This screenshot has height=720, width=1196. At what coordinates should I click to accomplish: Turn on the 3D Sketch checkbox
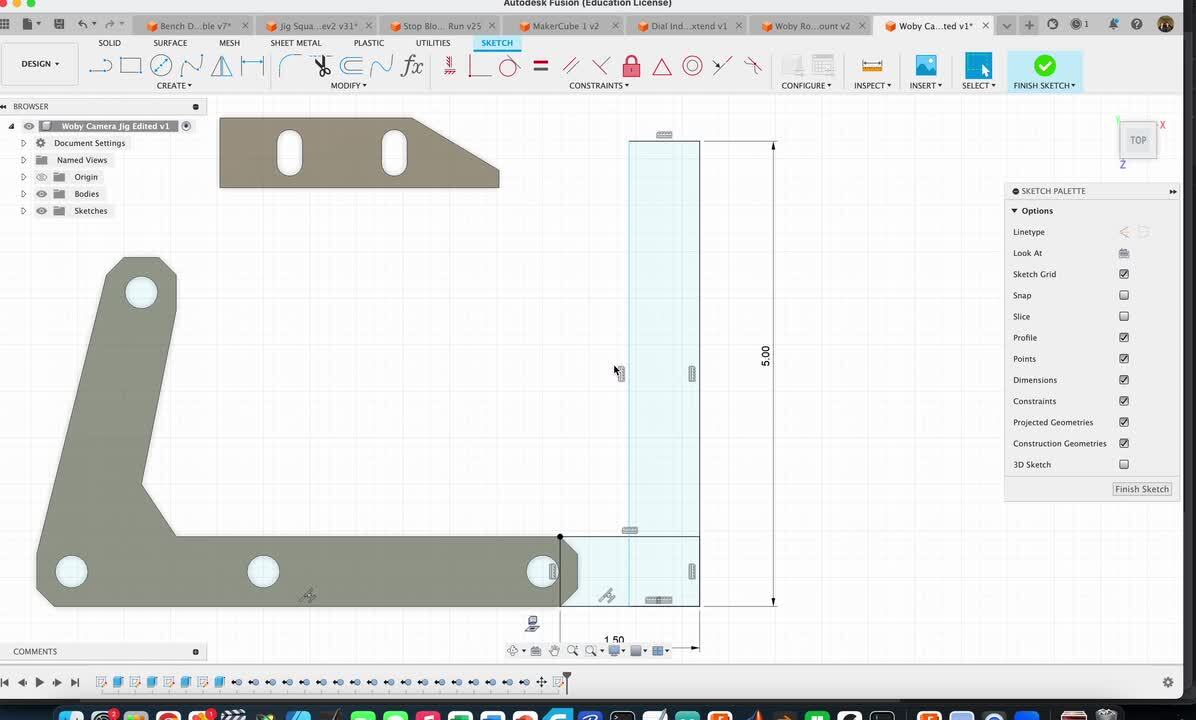tap(1124, 464)
